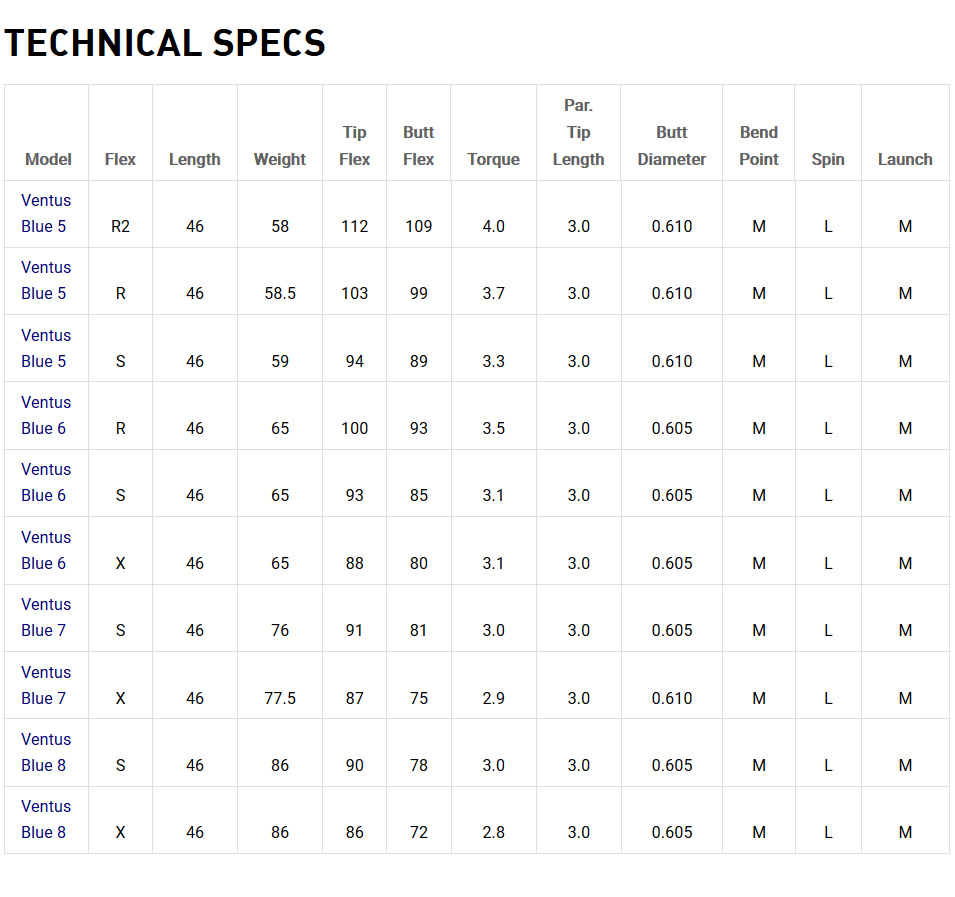Click the Launch column header
Viewport: 955px width, 897px height.
pyautogui.click(x=904, y=159)
